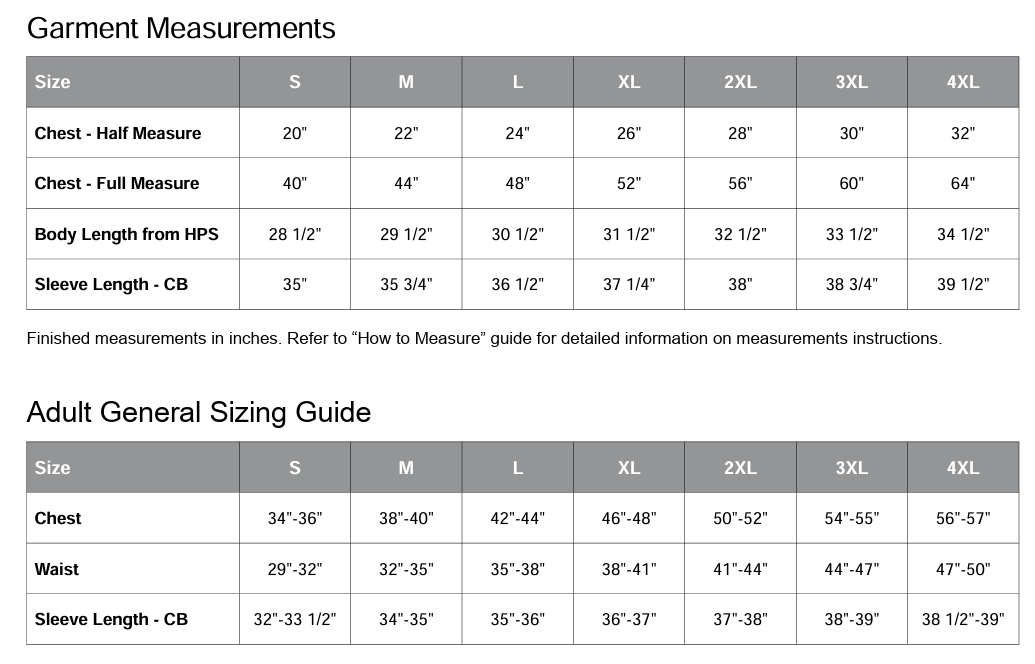The height and width of the screenshot is (664, 1035).
Task: Click 4XL header in Adult General Sizing Guide
Action: tap(962, 467)
